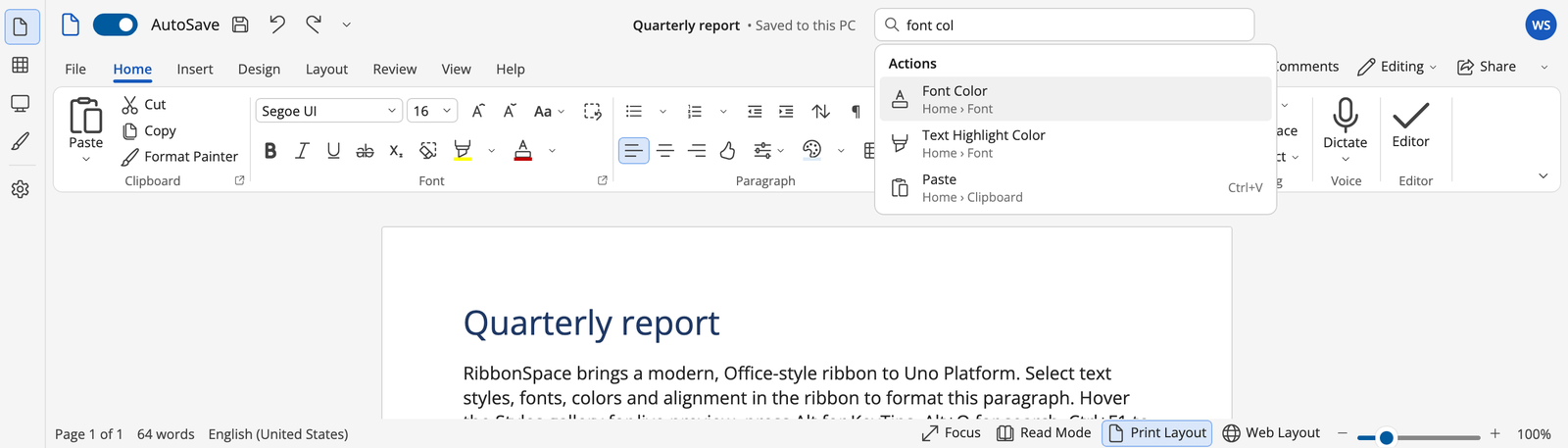Image resolution: width=1568 pixels, height=448 pixels.
Task: Open the Editing mode dropdown
Action: (x=1396, y=67)
